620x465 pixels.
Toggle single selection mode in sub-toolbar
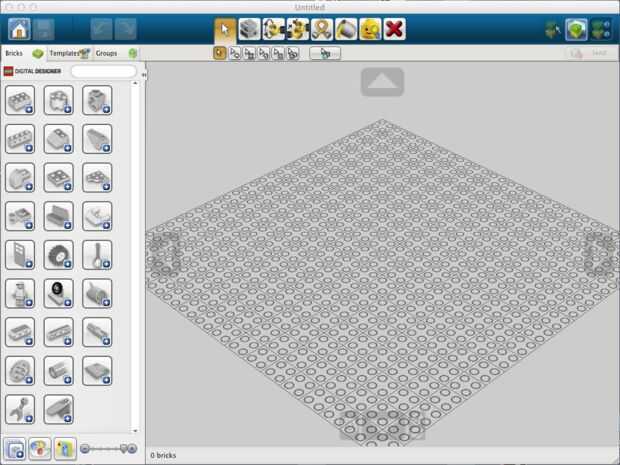[x=219, y=53]
